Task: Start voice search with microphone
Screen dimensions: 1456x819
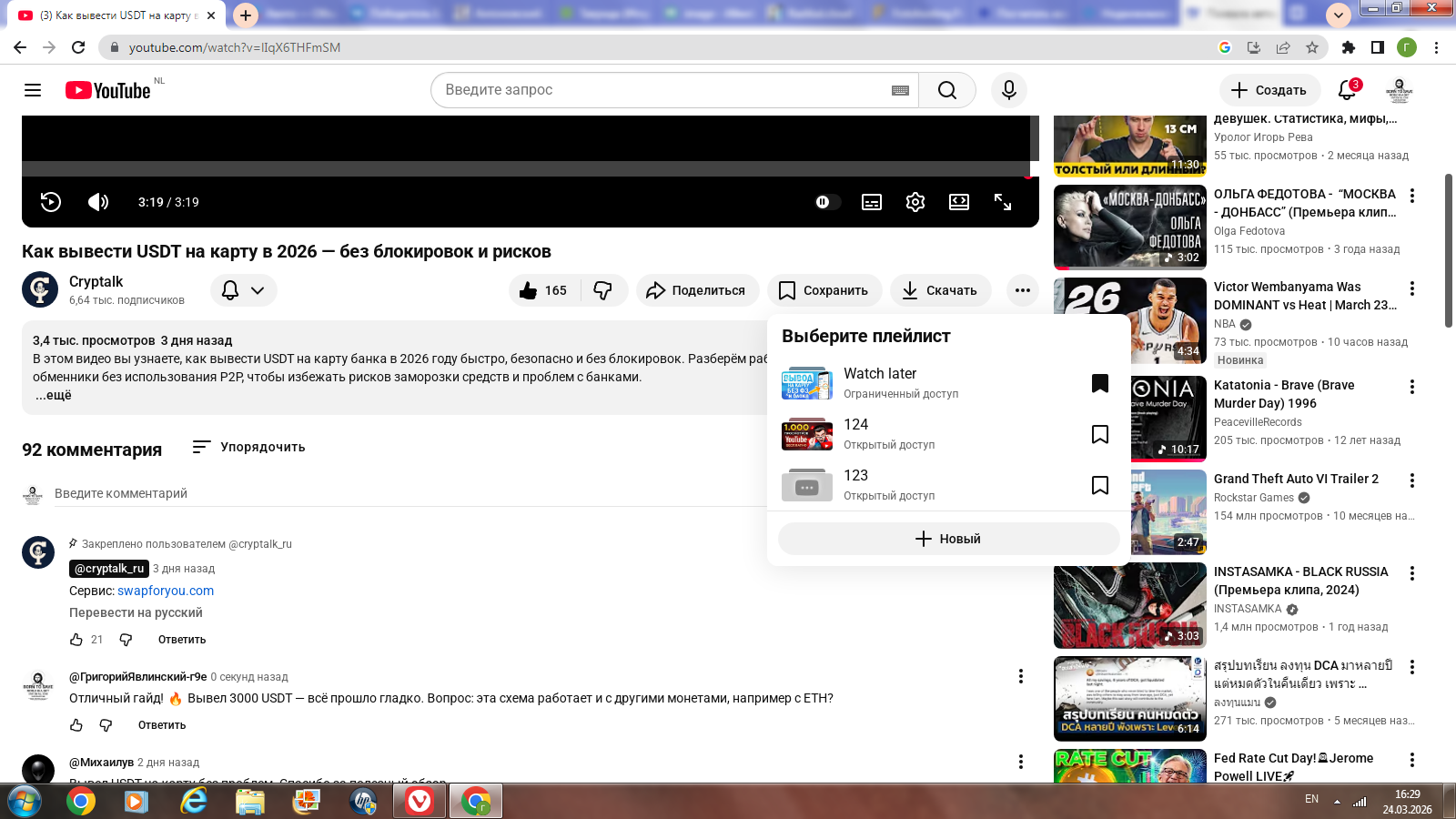Action: pyautogui.click(x=1008, y=90)
